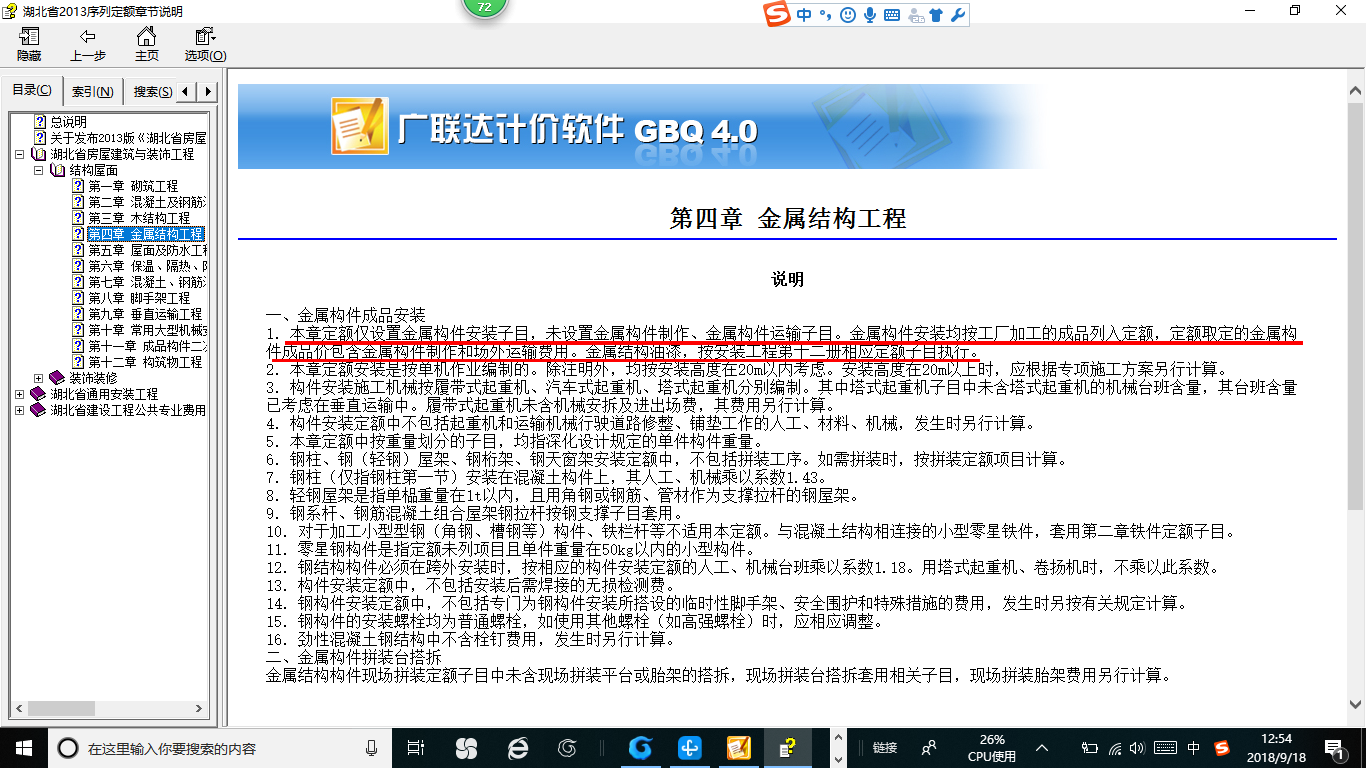Open the Sogou wrench toolbox
This screenshot has width=1366, height=768.
[957, 15]
